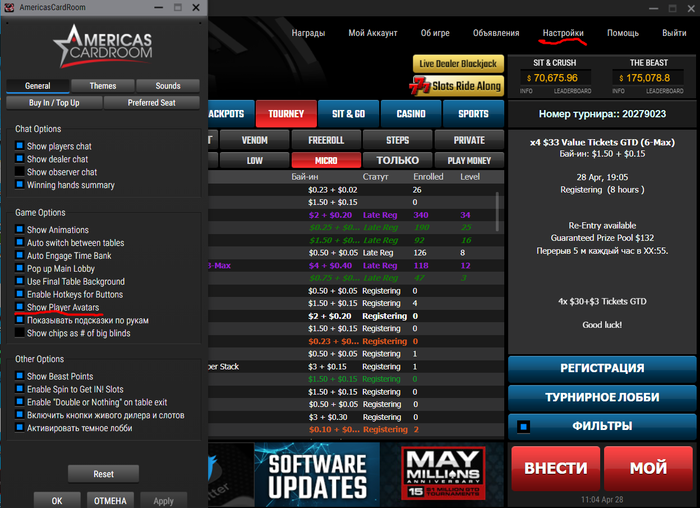This screenshot has width=700, height=508.
Task: Open Награды menu in lobby
Action: (x=308, y=33)
